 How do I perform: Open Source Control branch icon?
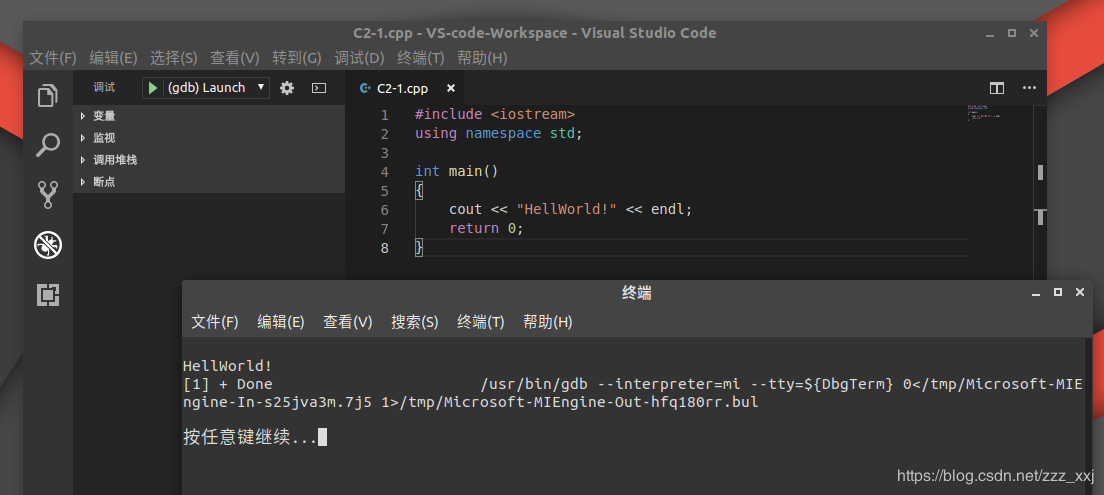click(x=47, y=194)
